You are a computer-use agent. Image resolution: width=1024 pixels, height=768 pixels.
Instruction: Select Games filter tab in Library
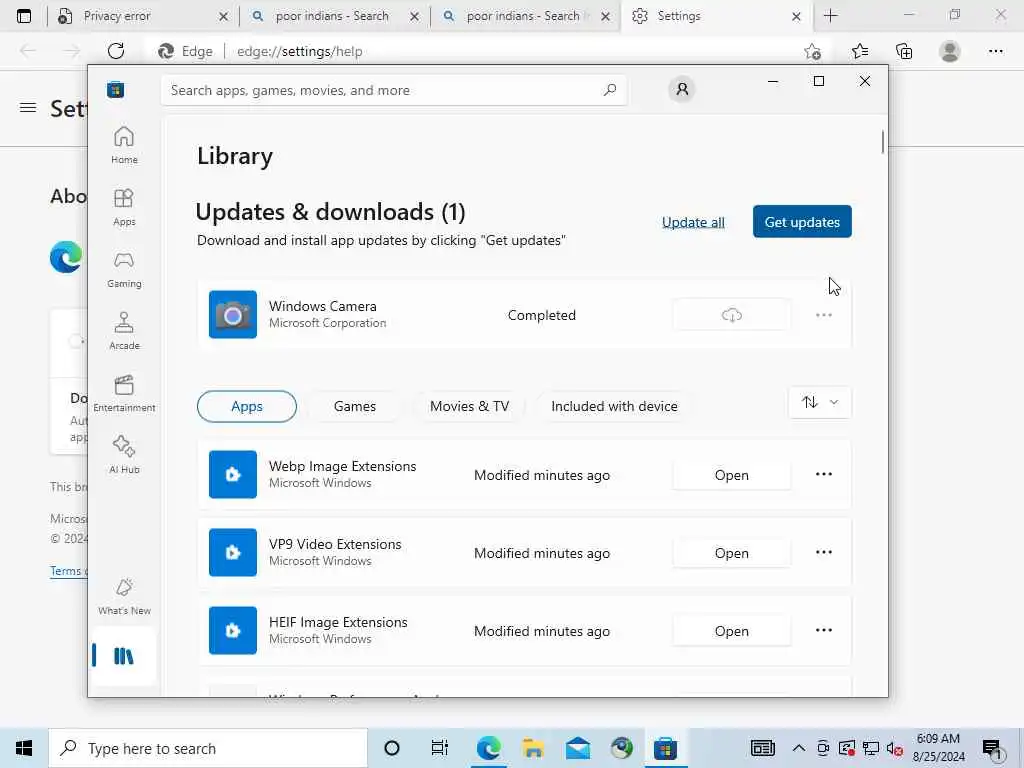(355, 406)
